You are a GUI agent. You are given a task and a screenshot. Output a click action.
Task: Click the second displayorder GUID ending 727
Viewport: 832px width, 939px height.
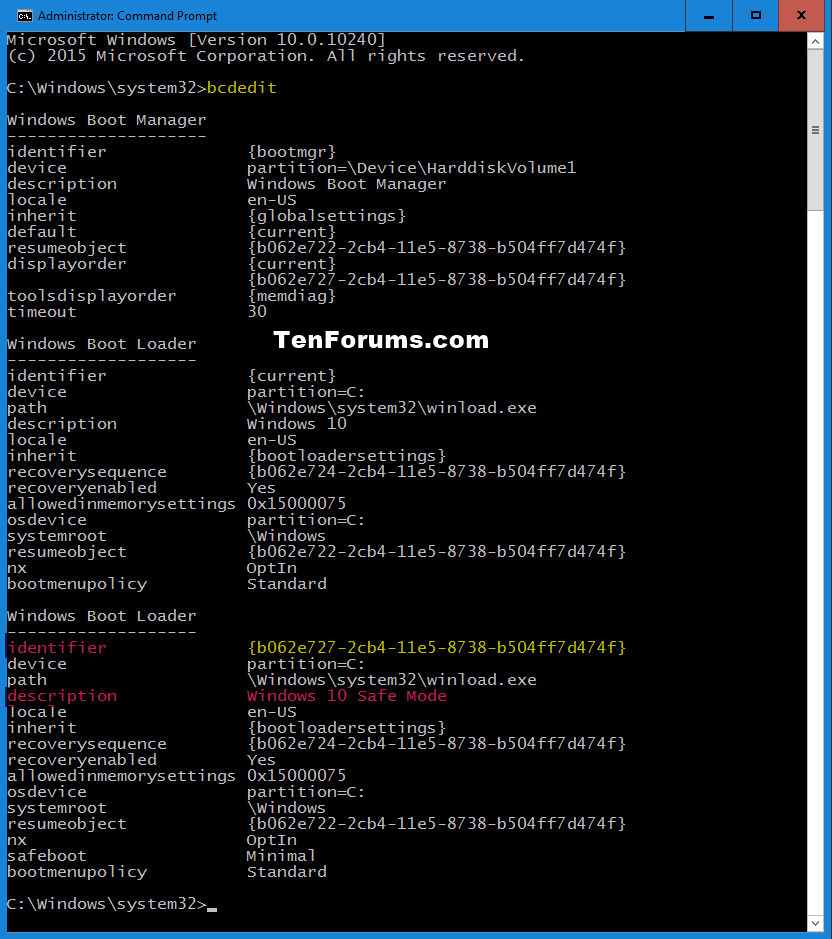pyautogui.click(x=436, y=280)
